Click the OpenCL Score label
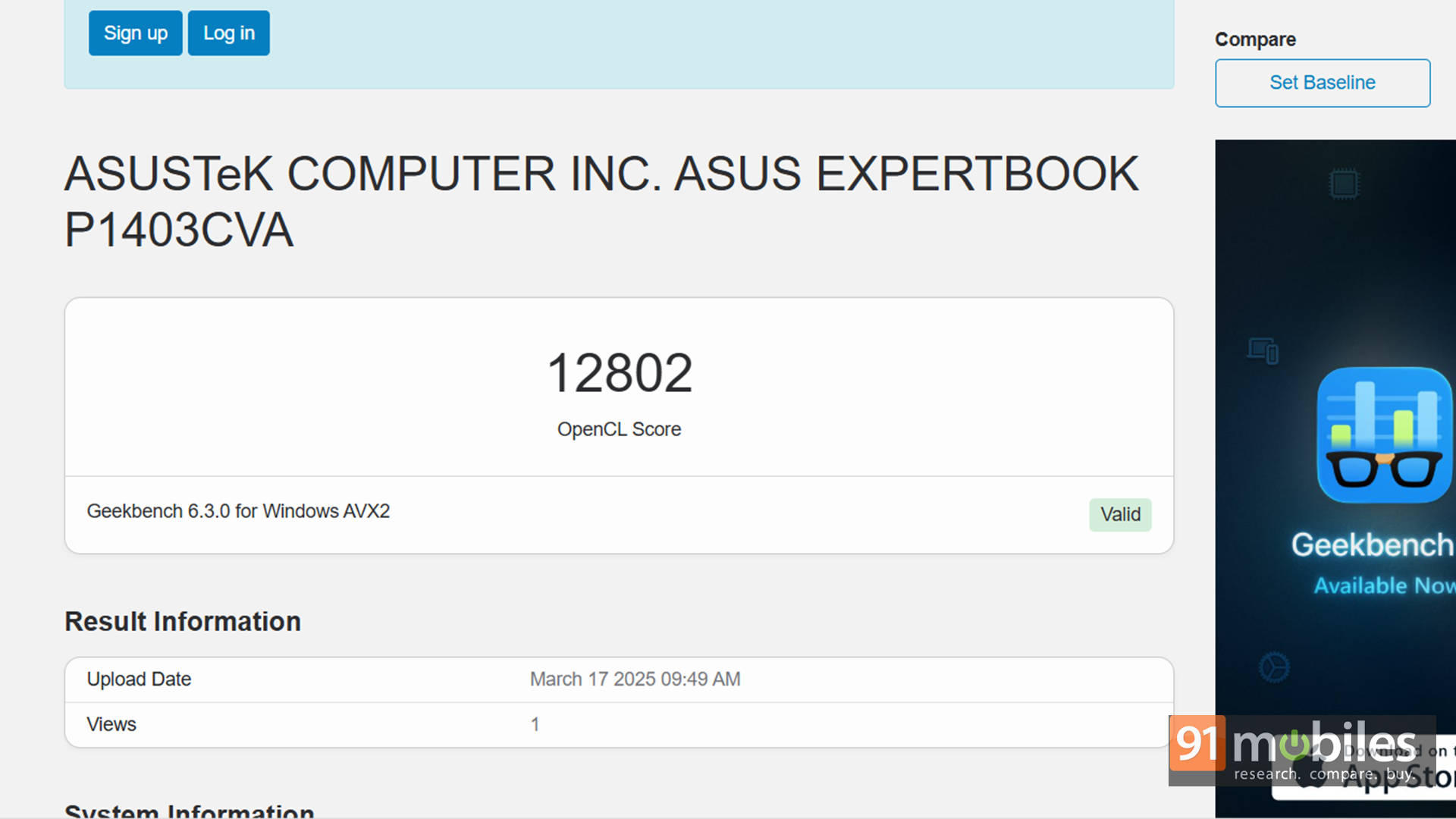This screenshot has width=1456, height=819. 619,429
